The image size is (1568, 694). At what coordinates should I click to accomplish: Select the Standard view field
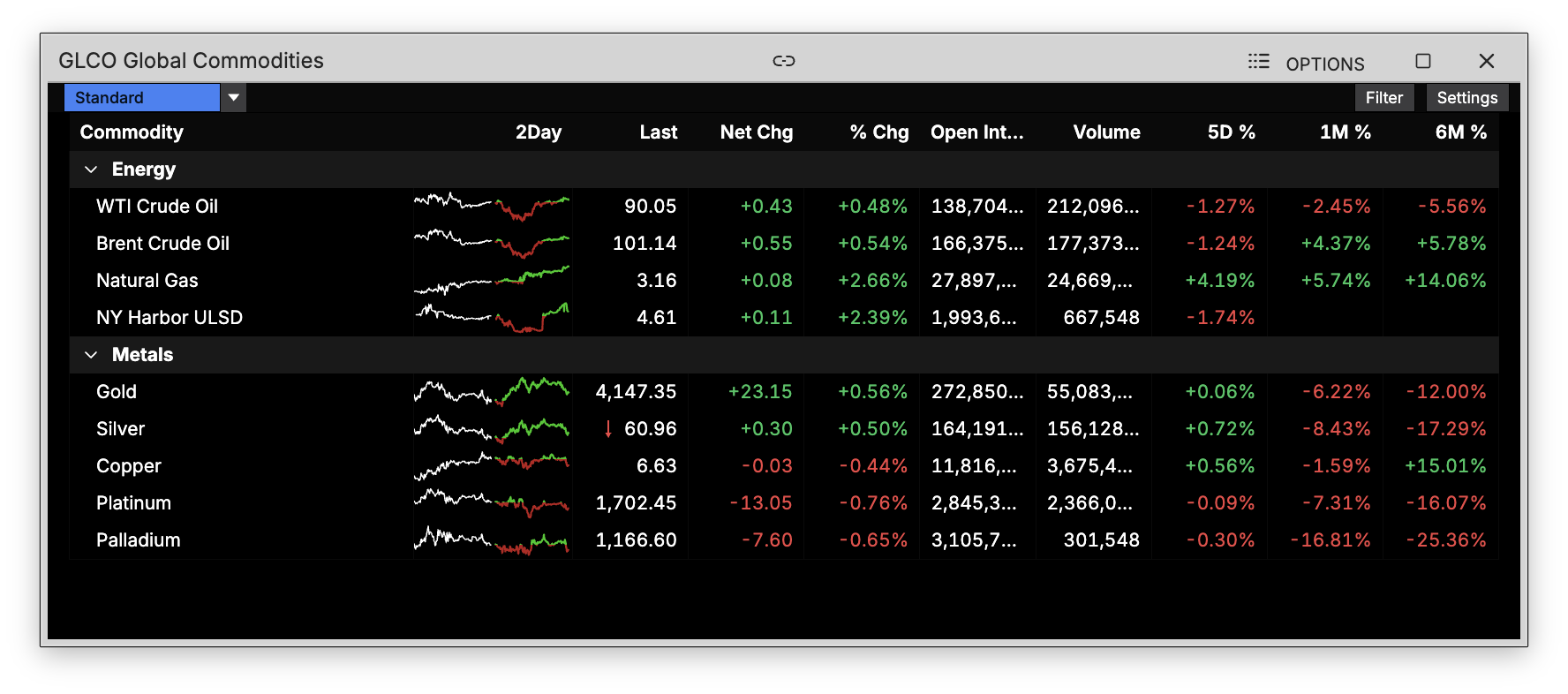[142, 97]
